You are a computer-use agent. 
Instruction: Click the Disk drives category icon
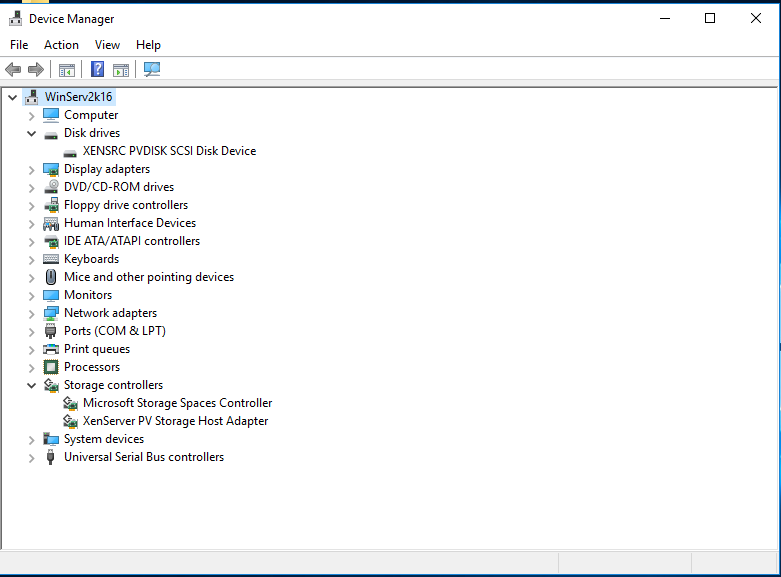[x=51, y=135]
